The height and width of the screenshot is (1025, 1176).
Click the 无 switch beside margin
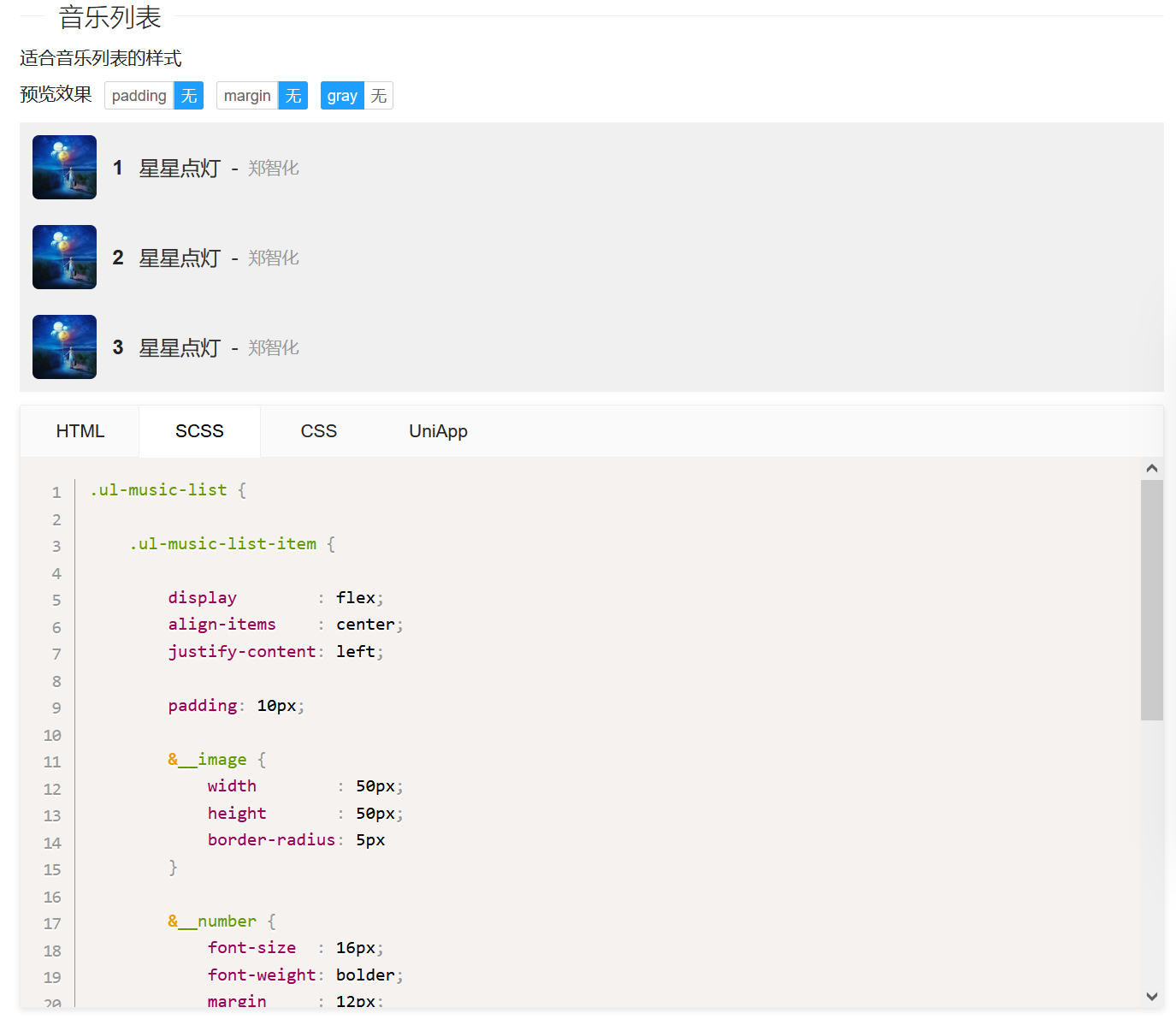click(x=293, y=96)
